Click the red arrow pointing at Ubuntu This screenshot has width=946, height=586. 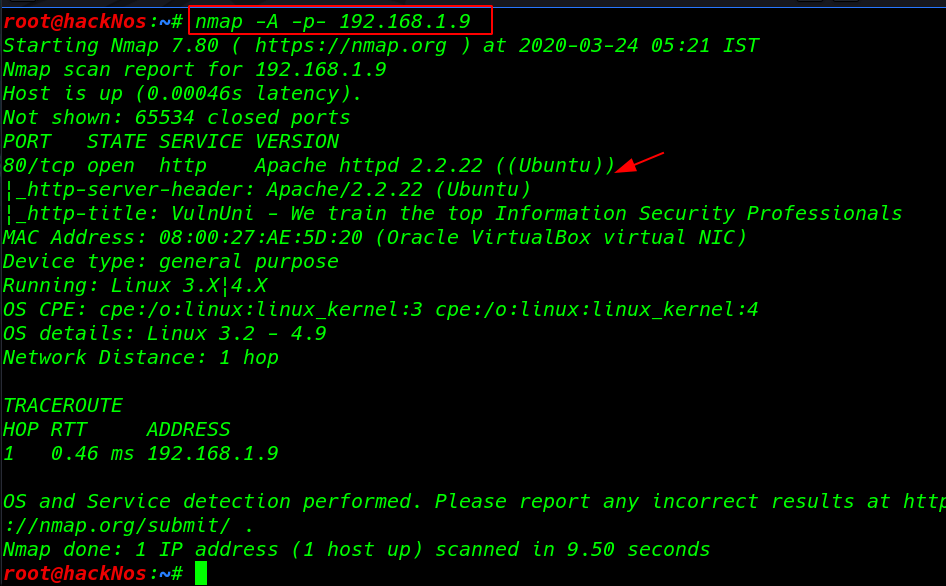pyautogui.click(x=640, y=162)
